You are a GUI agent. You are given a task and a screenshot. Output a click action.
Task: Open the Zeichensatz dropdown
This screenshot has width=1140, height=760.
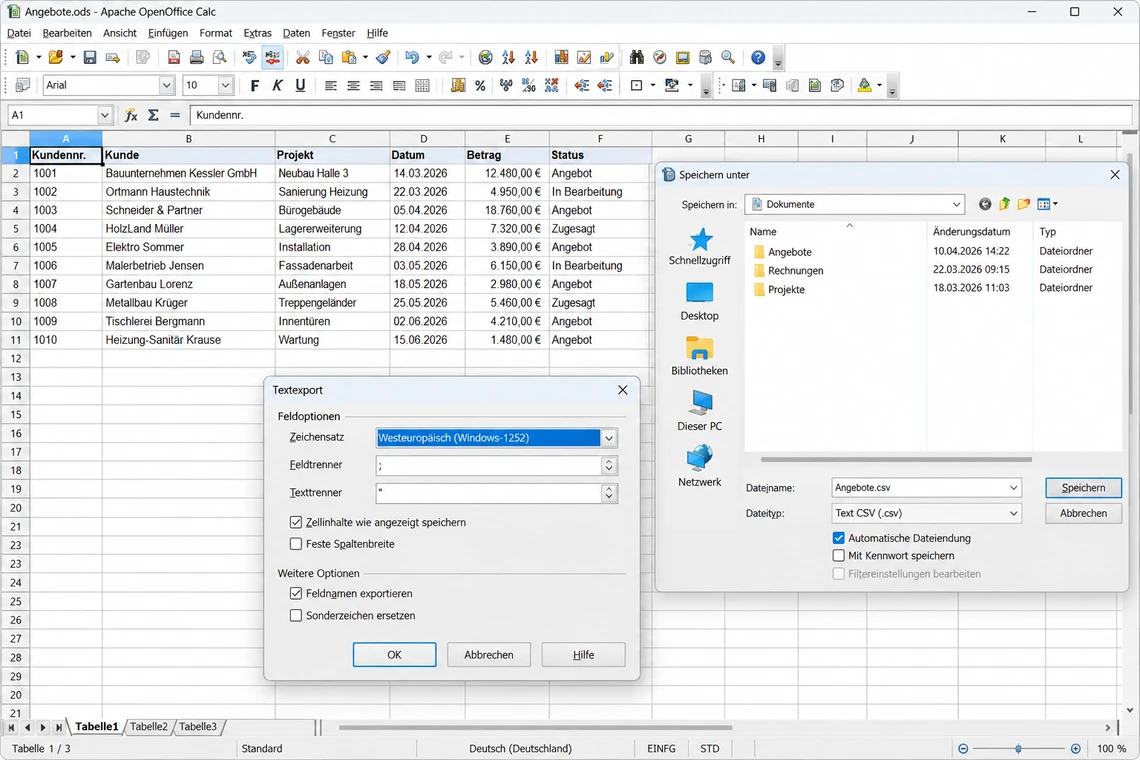click(x=609, y=438)
